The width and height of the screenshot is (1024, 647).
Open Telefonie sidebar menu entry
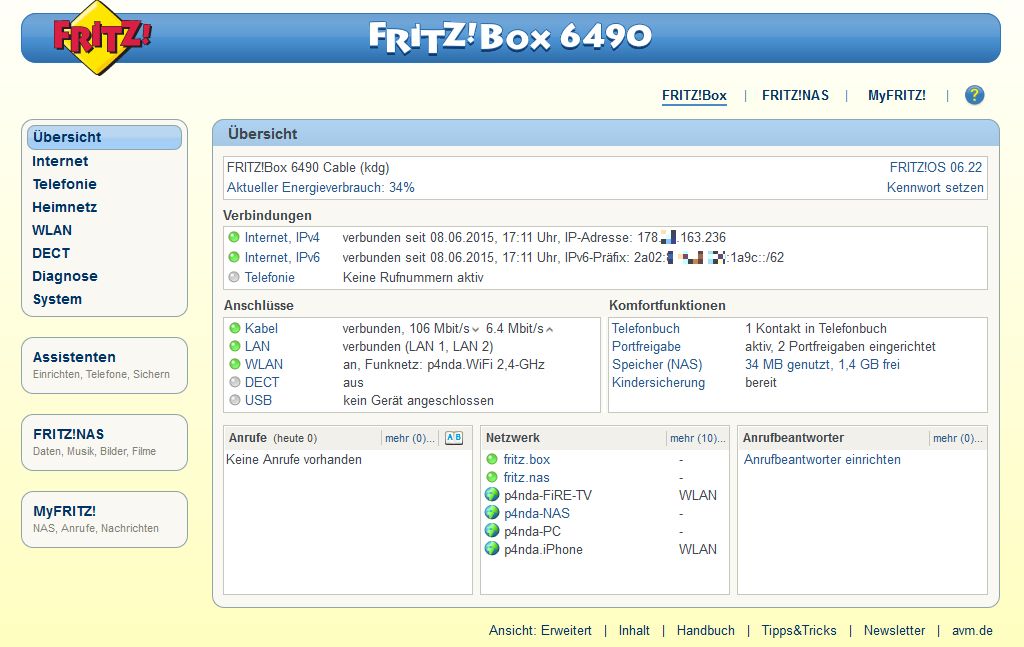tap(65, 184)
